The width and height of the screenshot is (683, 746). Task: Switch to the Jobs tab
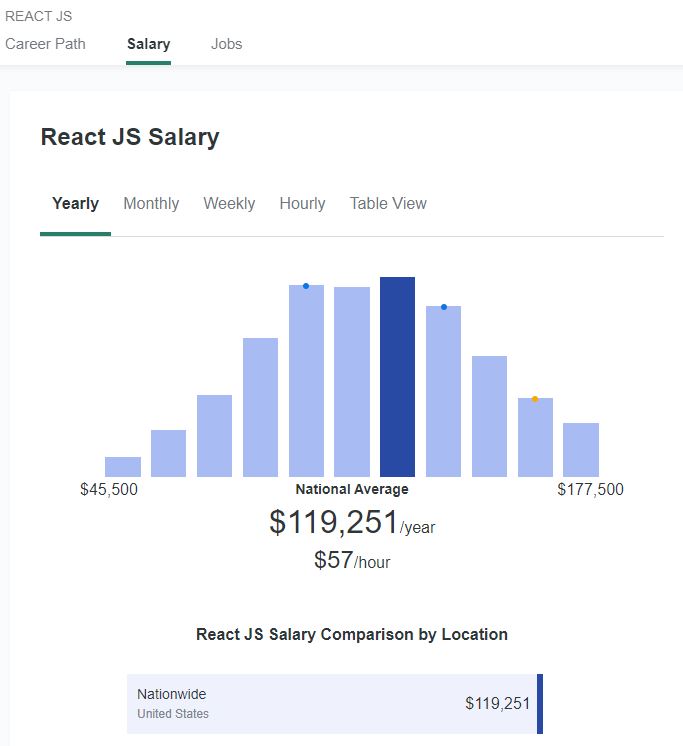pos(226,44)
